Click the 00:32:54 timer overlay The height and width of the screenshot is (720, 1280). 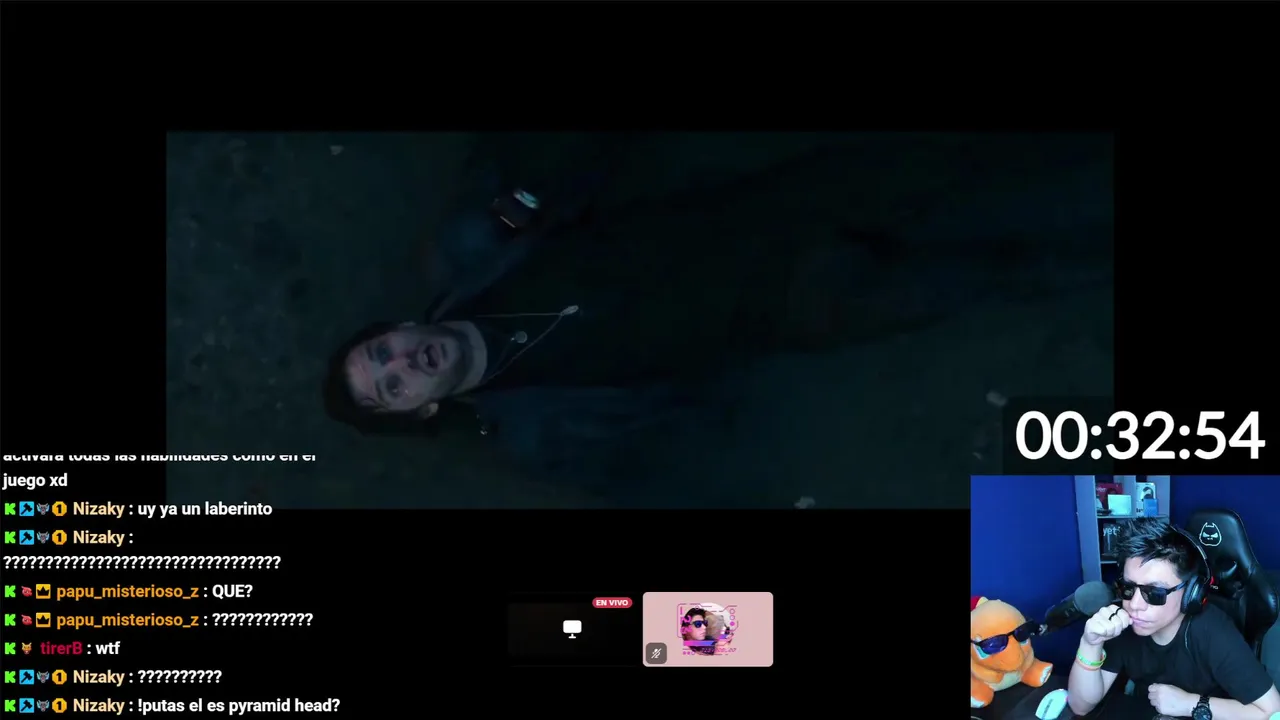[1139, 436]
